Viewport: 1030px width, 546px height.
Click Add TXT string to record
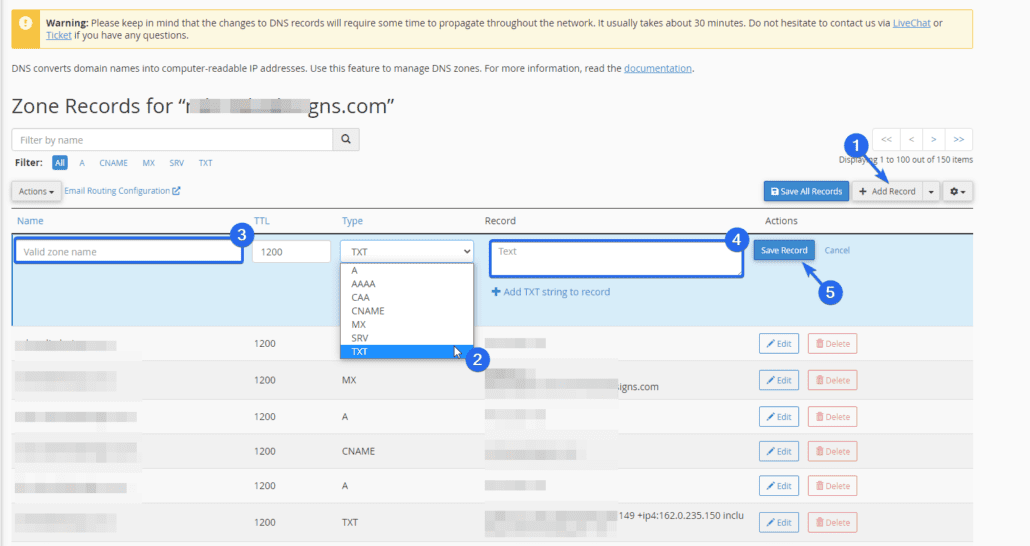(550, 292)
